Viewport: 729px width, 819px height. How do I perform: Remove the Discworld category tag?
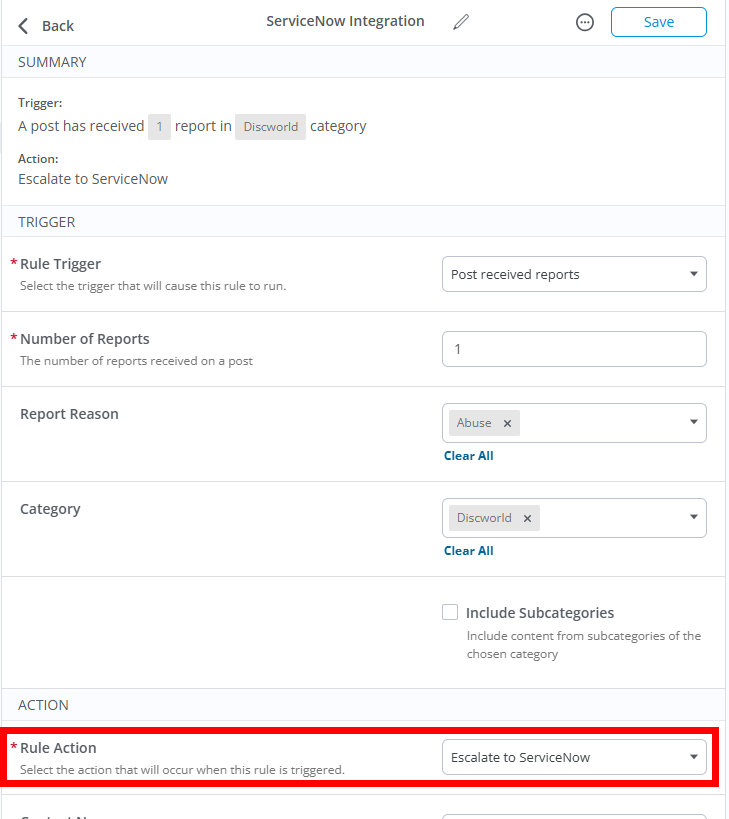pyautogui.click(x=527, y=519)
